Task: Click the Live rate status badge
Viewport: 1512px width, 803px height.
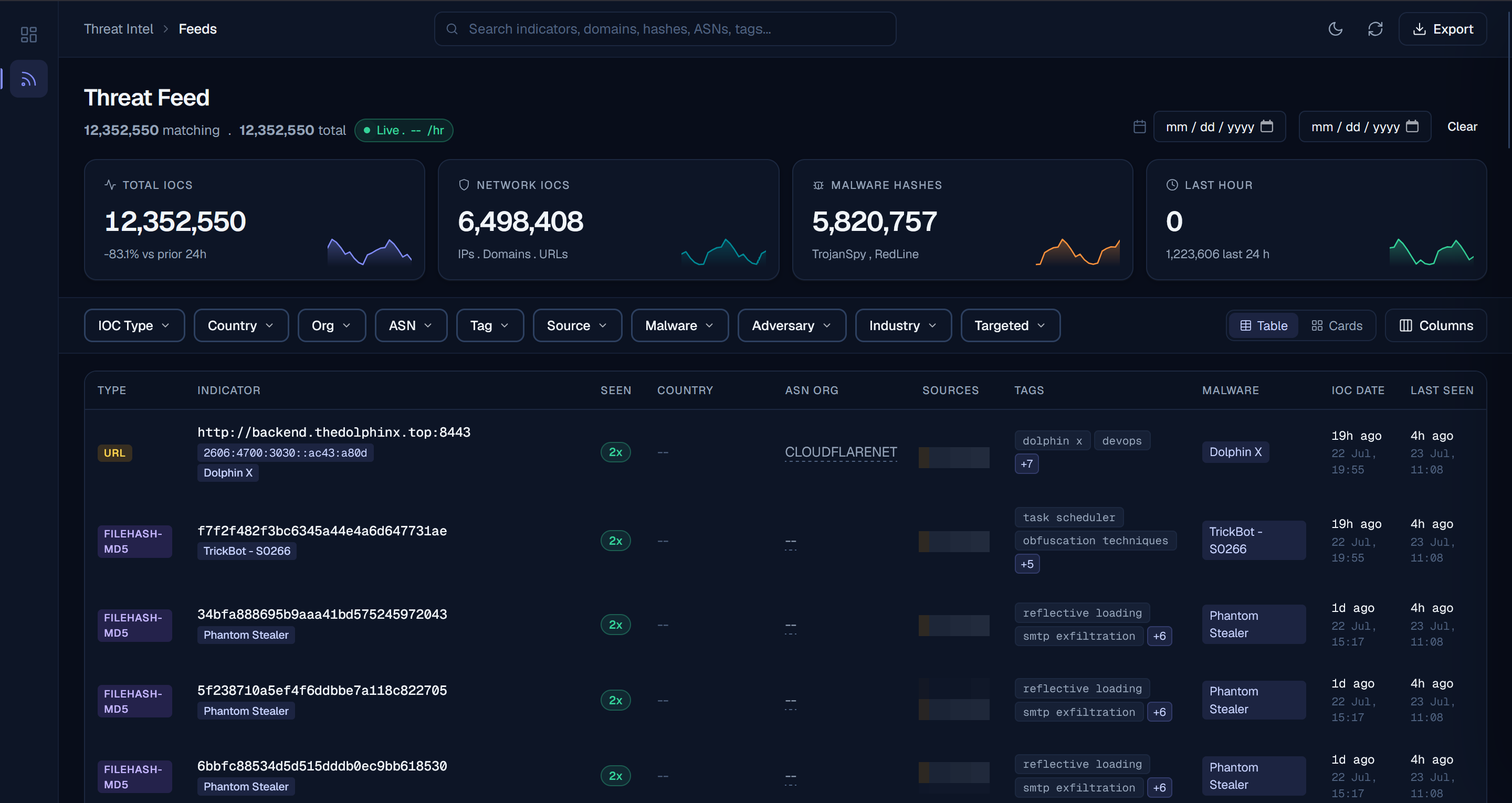Action: point(403,130)
